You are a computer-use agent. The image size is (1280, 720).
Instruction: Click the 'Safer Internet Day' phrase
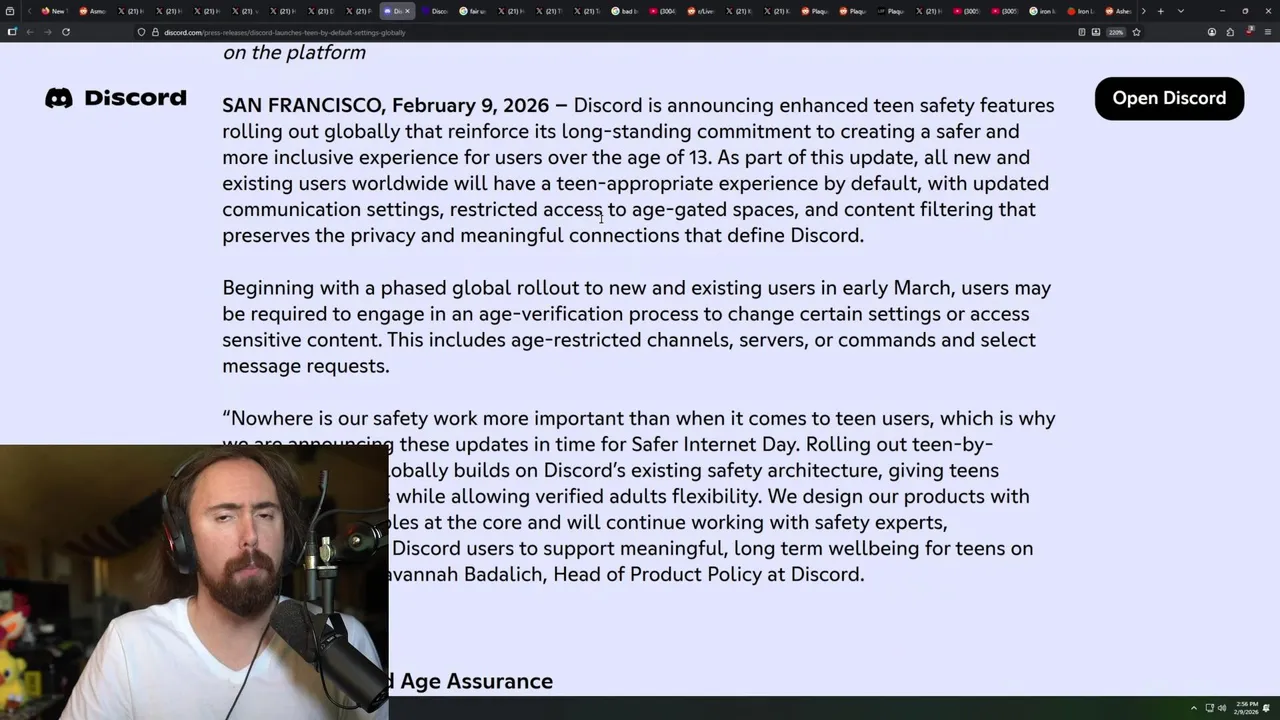tap(714, 444)
